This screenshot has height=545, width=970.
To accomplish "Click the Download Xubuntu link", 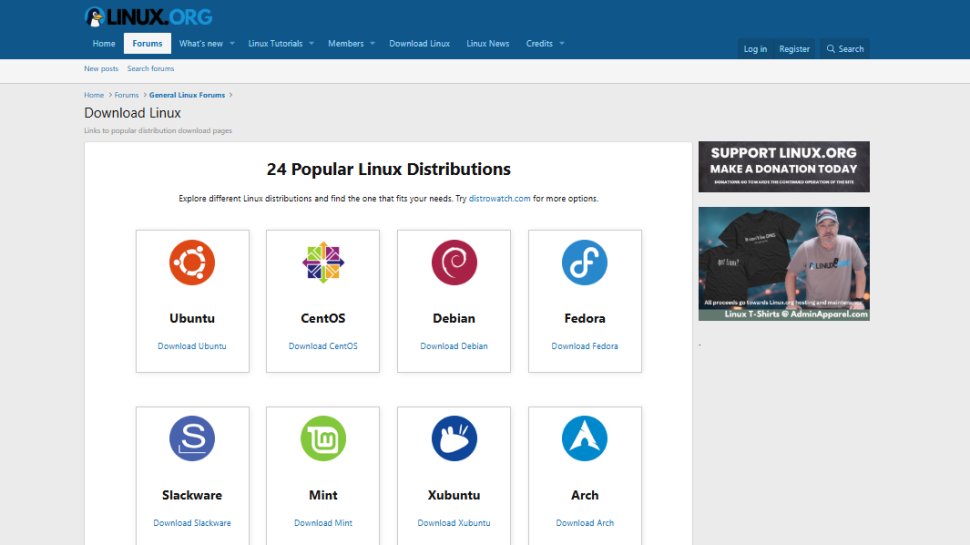I will click(454, 523).
